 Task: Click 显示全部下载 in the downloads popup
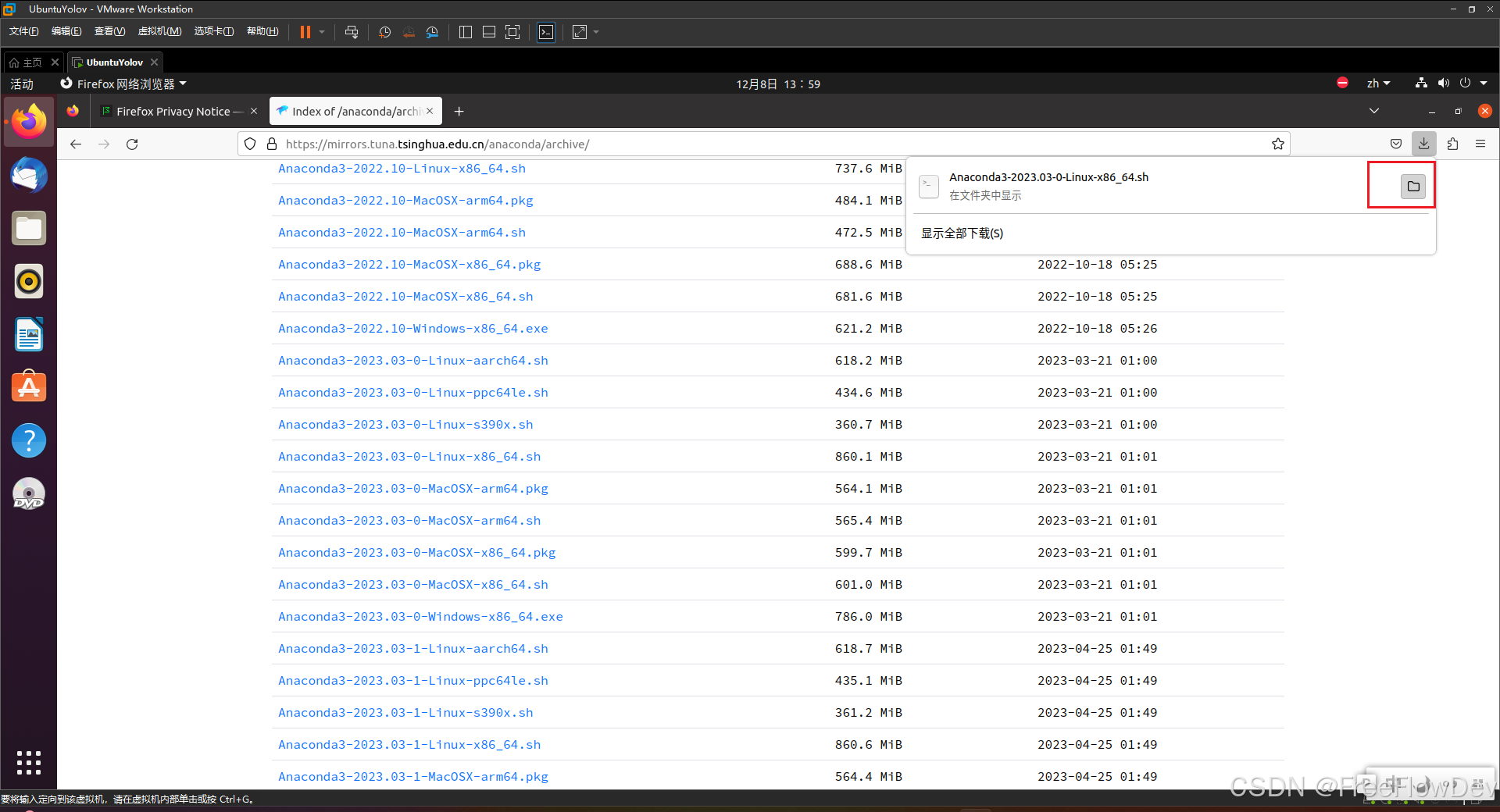click(x=962, y=233)
